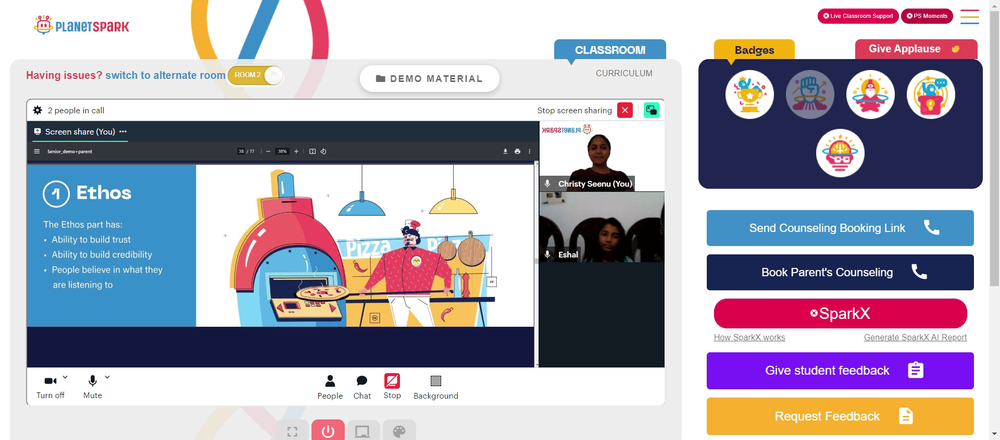Open the People panel
Image resolution: width=1000 pixels, height=440 pixels.
pyautogui.click(x=330, y=388)
